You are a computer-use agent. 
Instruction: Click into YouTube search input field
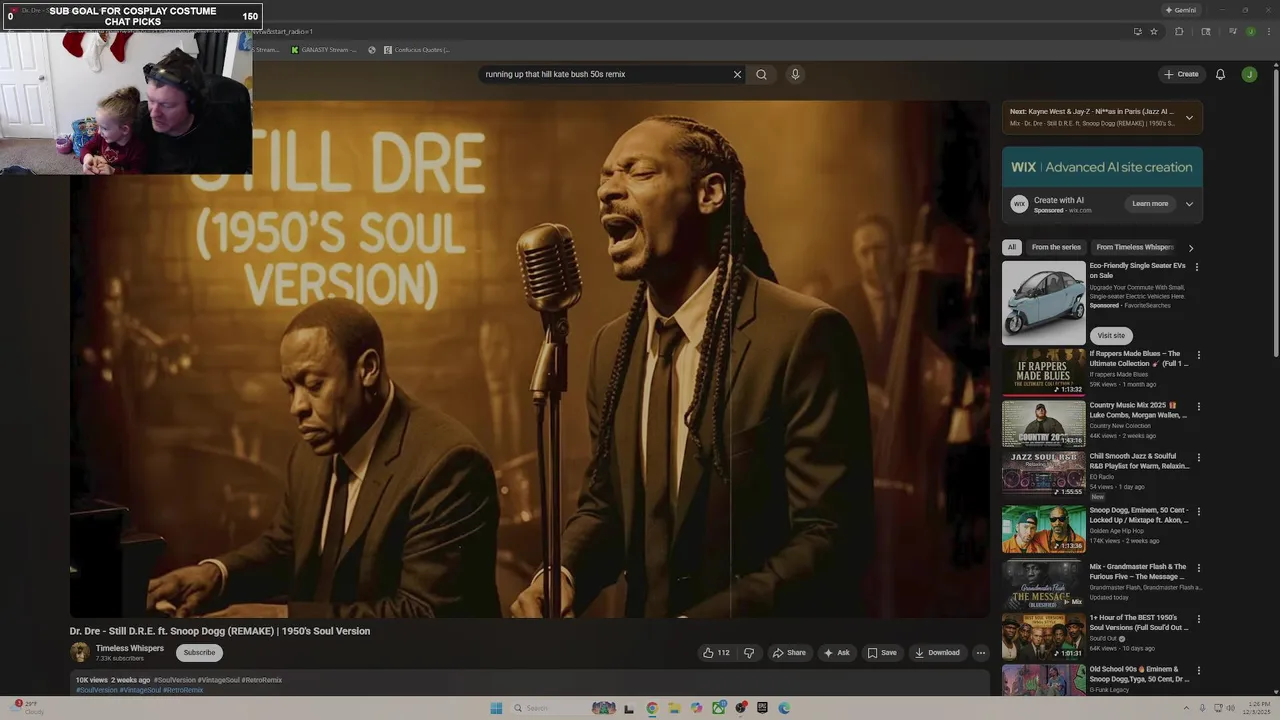[x=605, y=74]
